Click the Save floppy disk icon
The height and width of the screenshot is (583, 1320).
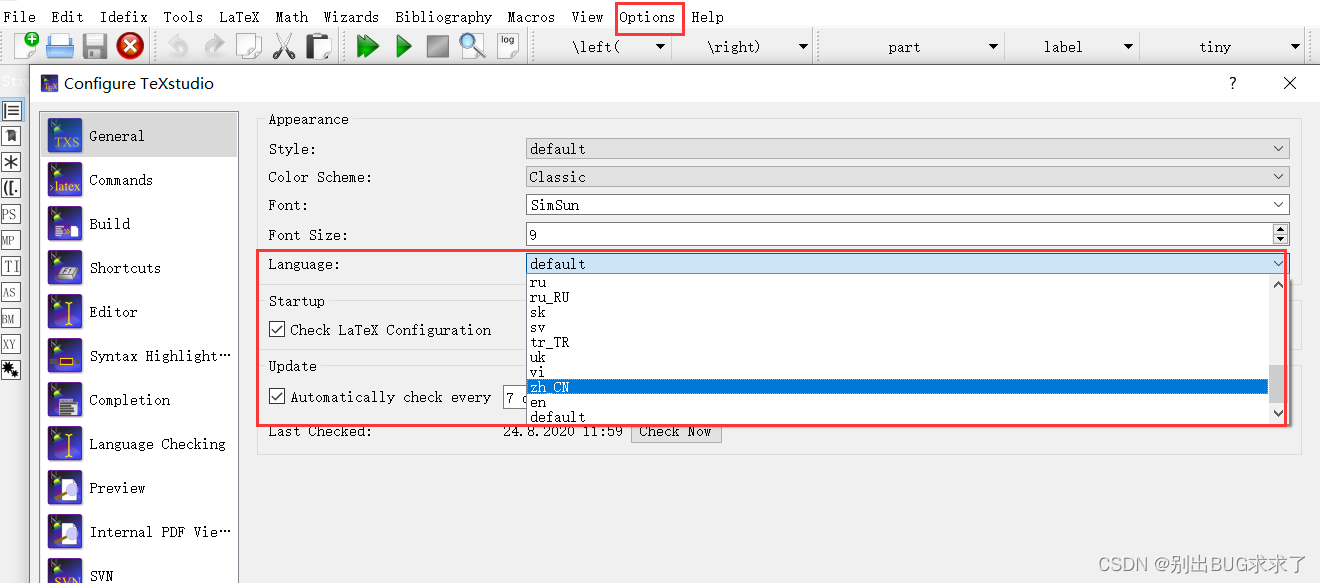click(x=95, y=45)
